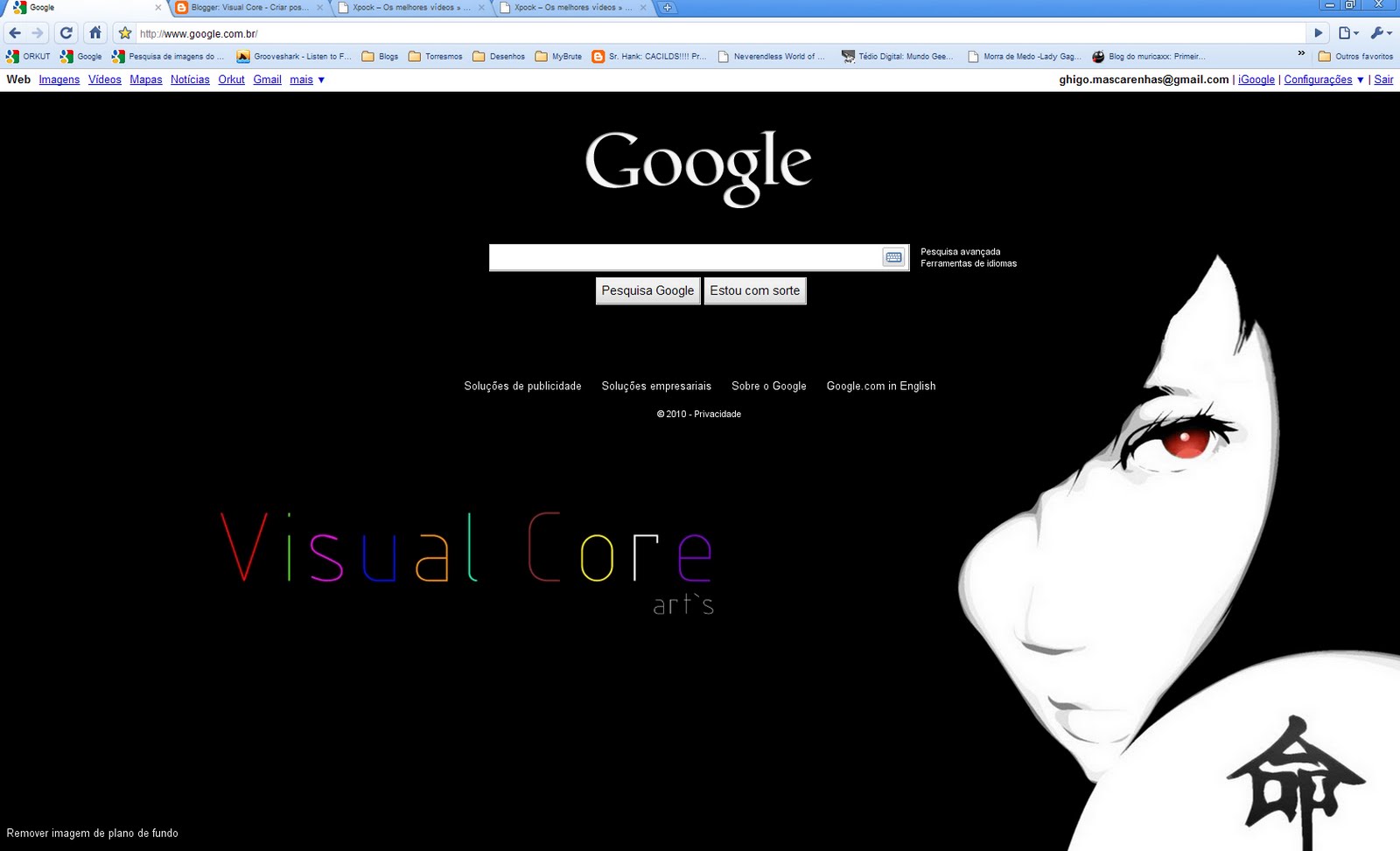Click the Tédio Digital bookmark icon
1400x851 pixels.
coord(847,56)
